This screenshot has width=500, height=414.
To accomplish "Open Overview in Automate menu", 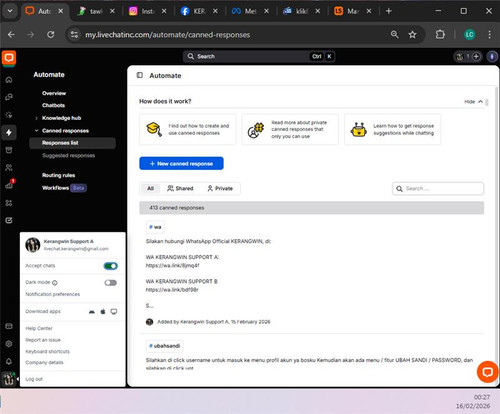I will click(x=54, y=93).
